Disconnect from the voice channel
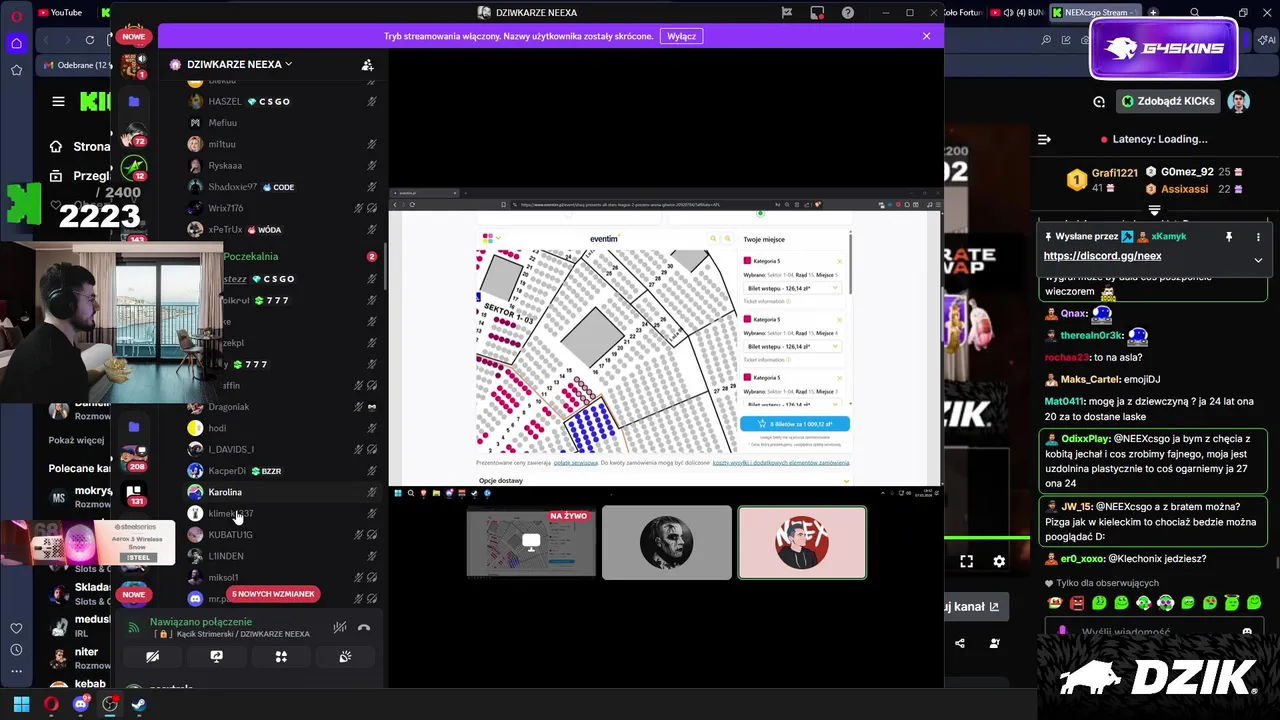This screenshot has height=720, width=1280. (364, 628)
